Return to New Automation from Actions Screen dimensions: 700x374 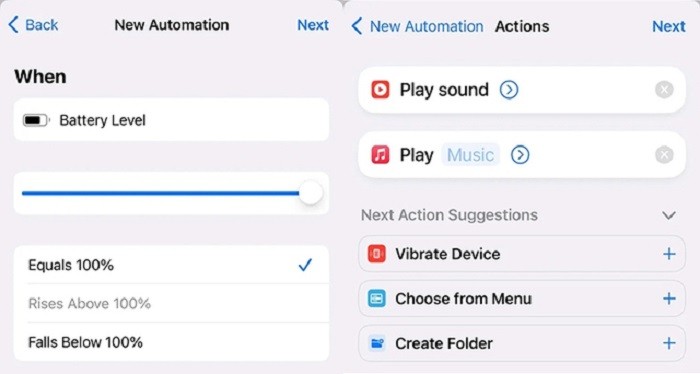pyautogui.click(x=417, y=26)
